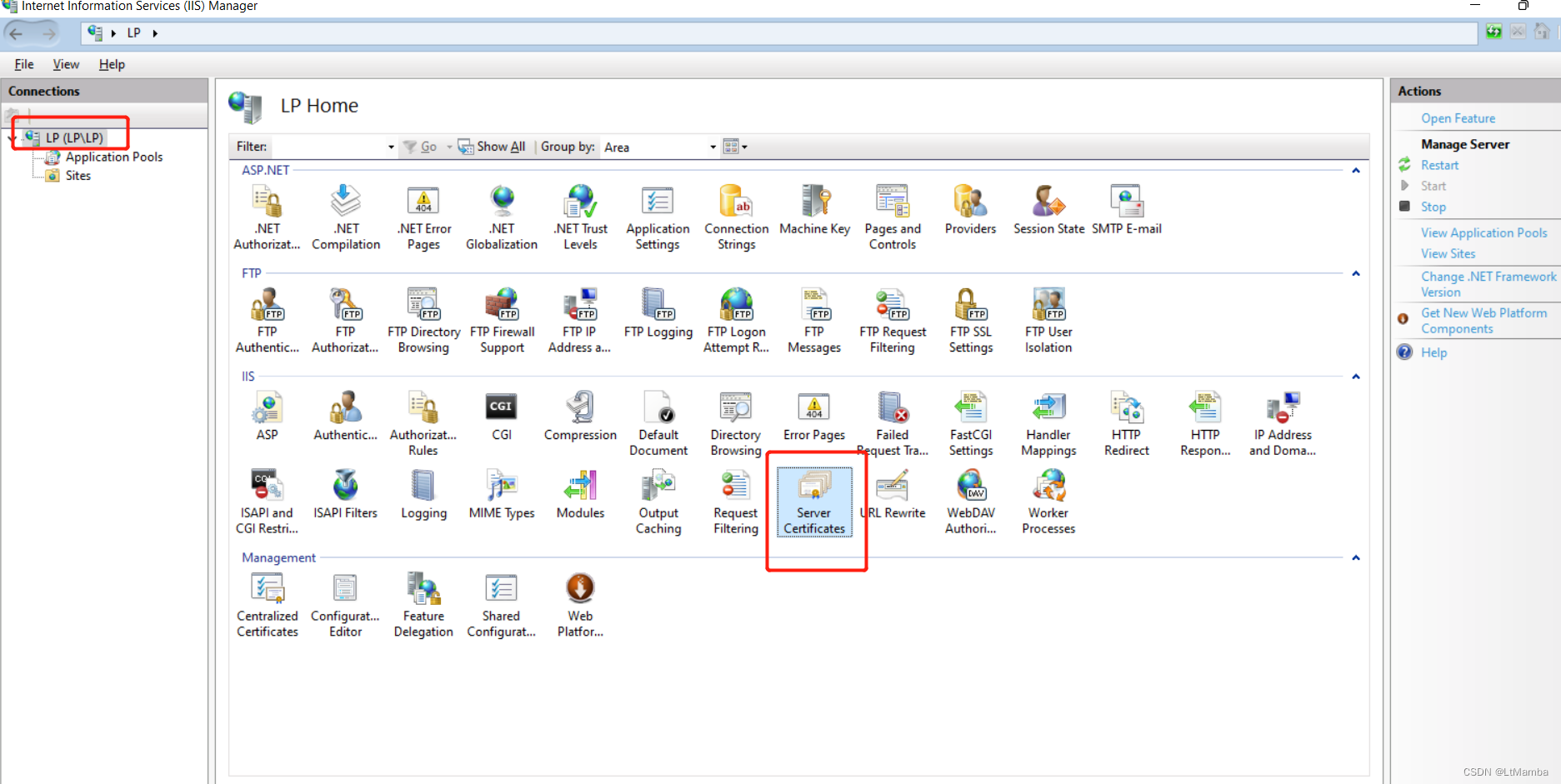Open .NET Compilation settings
The image size is (1561, 784).
pyautogui.click(x=346, y=218)
